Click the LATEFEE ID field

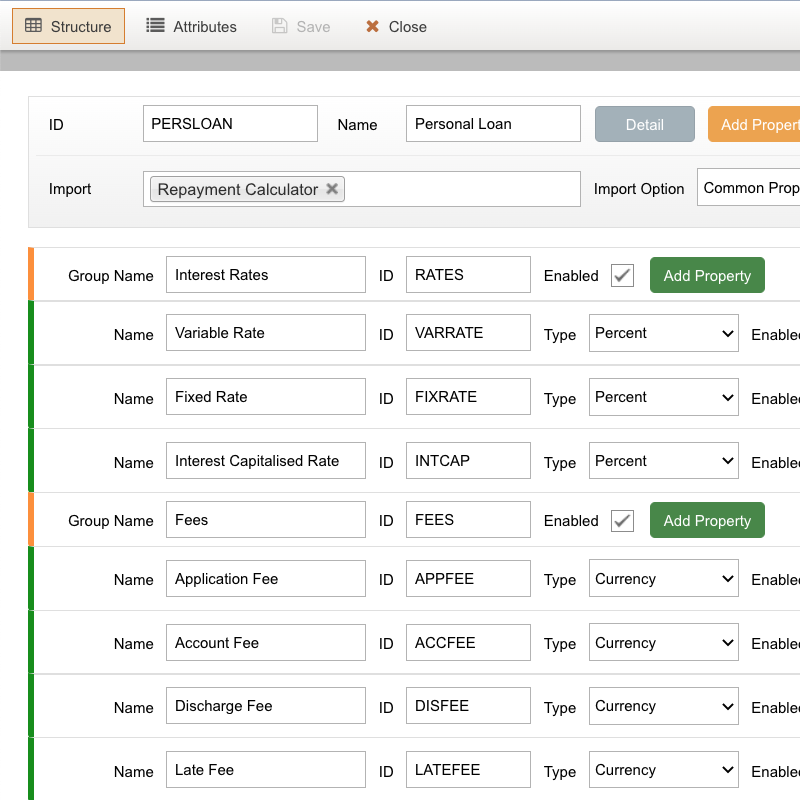click(468, 769)
